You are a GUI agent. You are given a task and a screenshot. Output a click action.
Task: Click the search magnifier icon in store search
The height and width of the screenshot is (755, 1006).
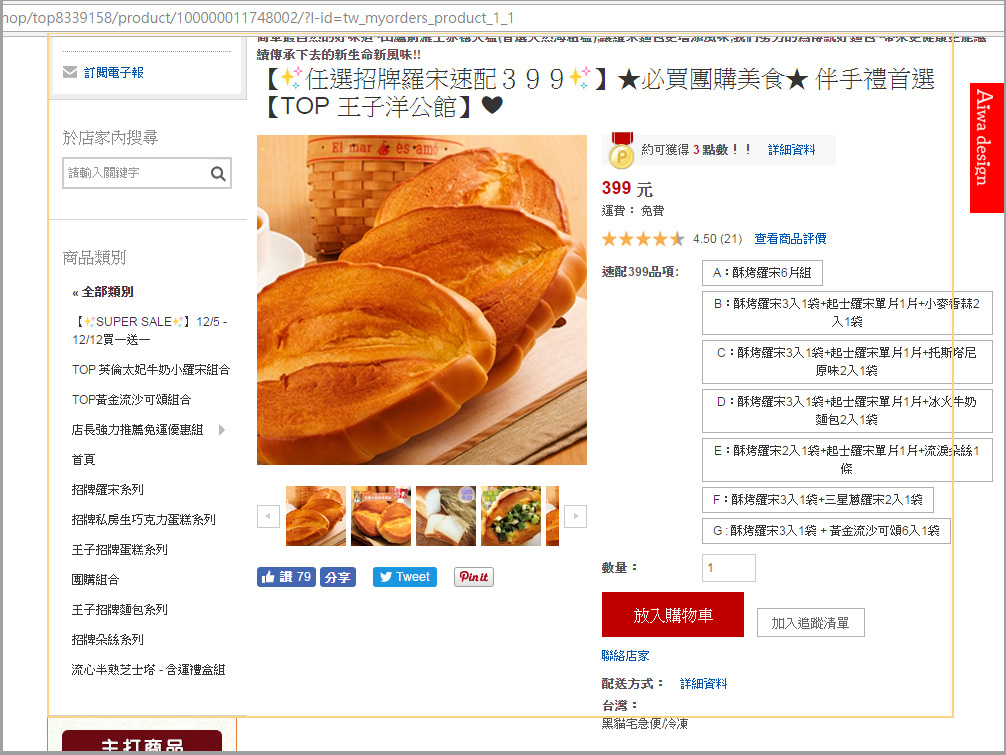[218, 173]
